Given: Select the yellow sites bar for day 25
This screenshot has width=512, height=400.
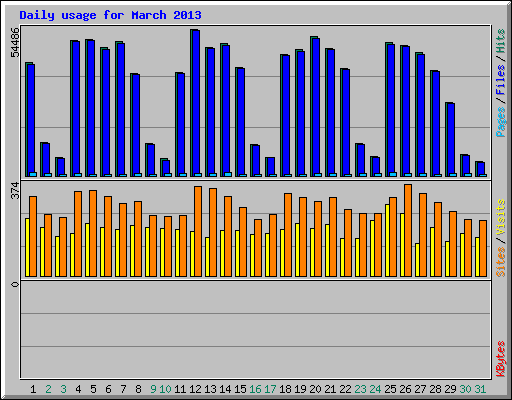Looking at the screenshot, I should click(387, 240).
